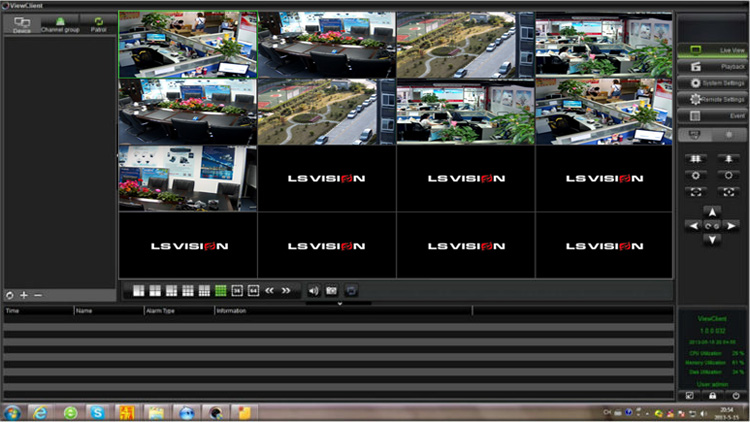The width and height of the screenshot is (750, 422).
Task: Select the showroom poster wall camera tile
Action: click(x=188, y=178)
